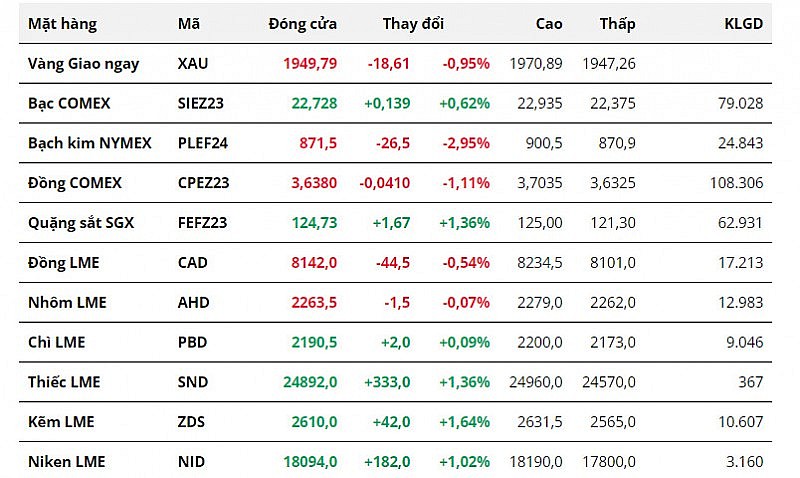Image resolution: width=800 pixels, height=478 pixels.
Task: Select the closing price 8142,0 for Đồng LME
Action: (x=314, y=263)
